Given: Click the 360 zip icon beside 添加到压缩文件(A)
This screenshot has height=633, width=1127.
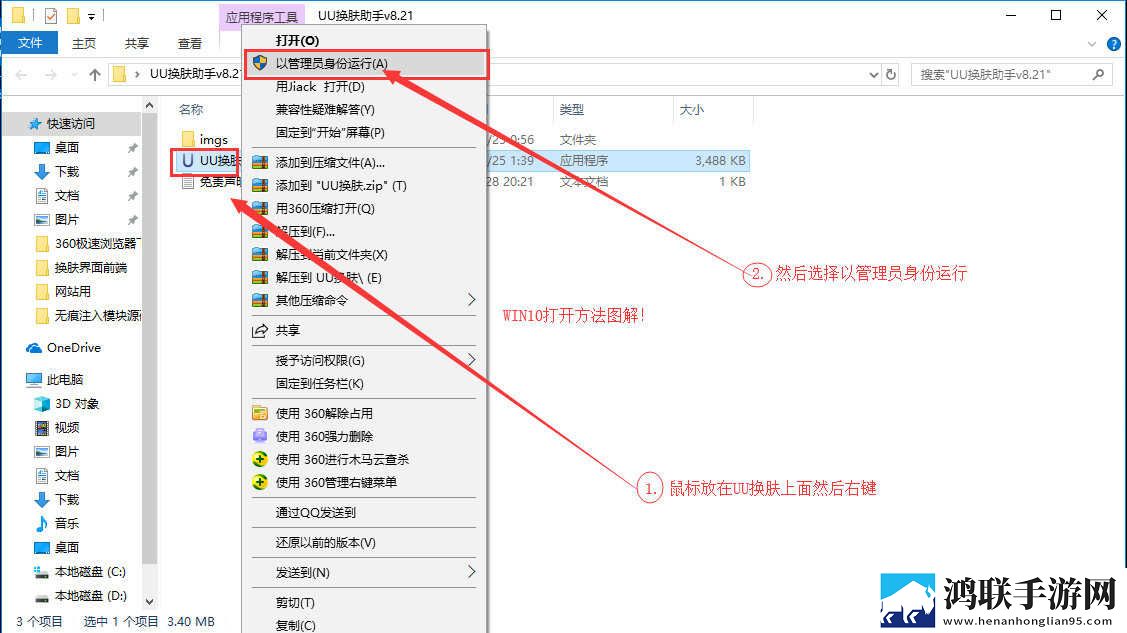Looking at the screenshot, I should point(259,162).
